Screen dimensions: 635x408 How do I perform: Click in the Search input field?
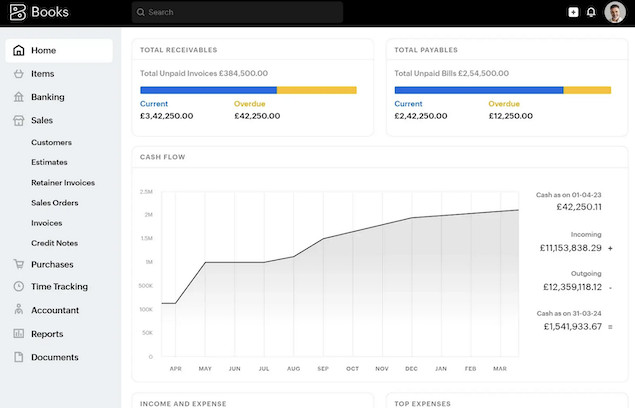click(237, 12)
